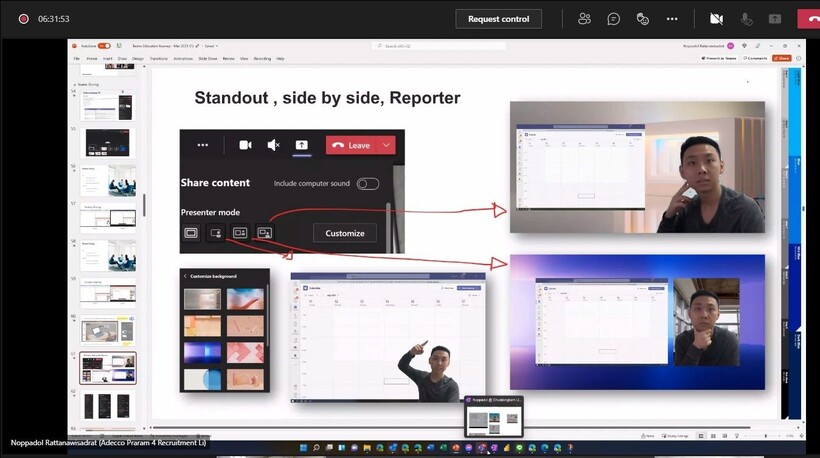Open the File menu in PowerPoint
Image resolution: width=820 pixels, height=458 pixels.
[x=77, y=59]
